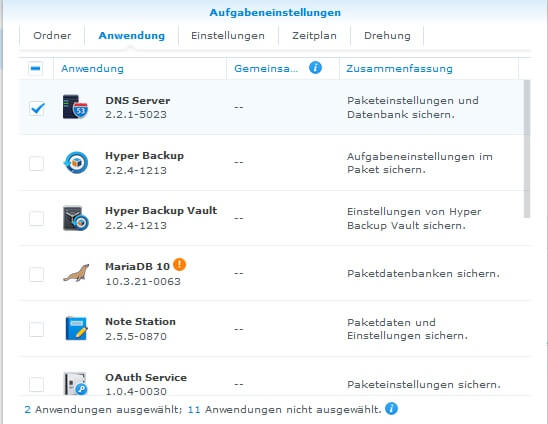Open the Ordner tab

[x=52, y=36]
